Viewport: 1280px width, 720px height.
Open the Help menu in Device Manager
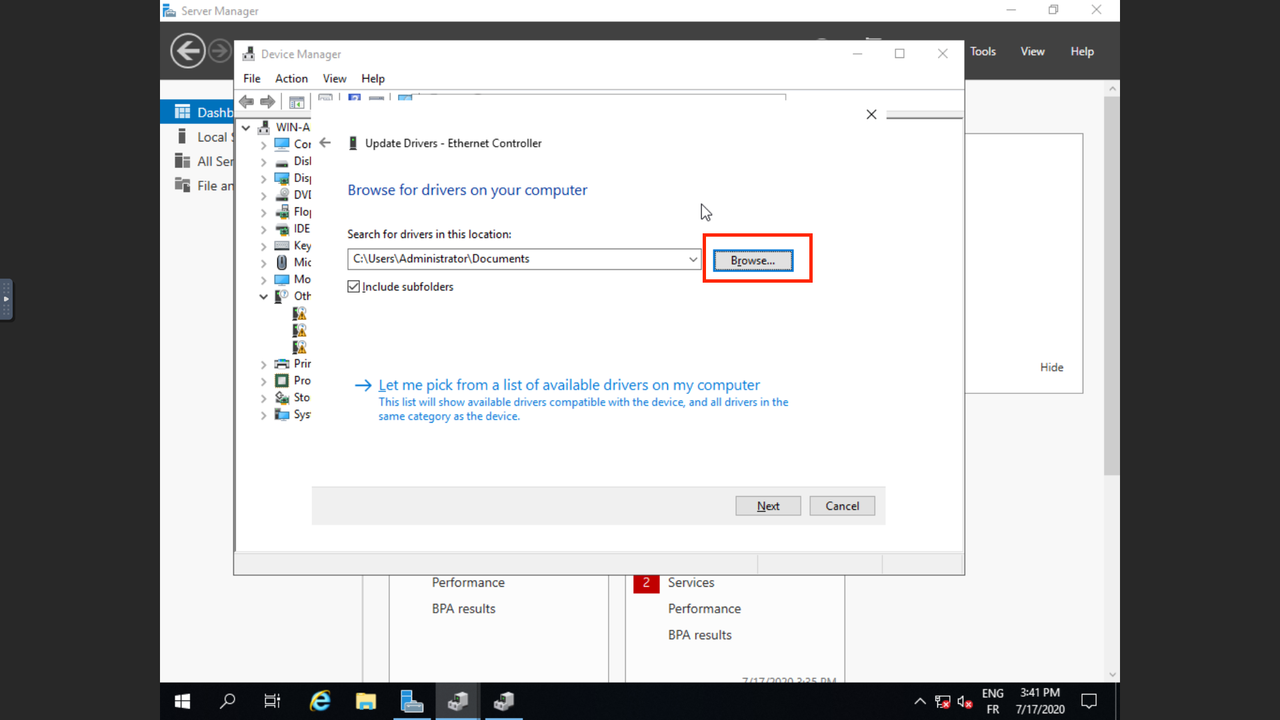pyautogui.click(x=373, y=78)
